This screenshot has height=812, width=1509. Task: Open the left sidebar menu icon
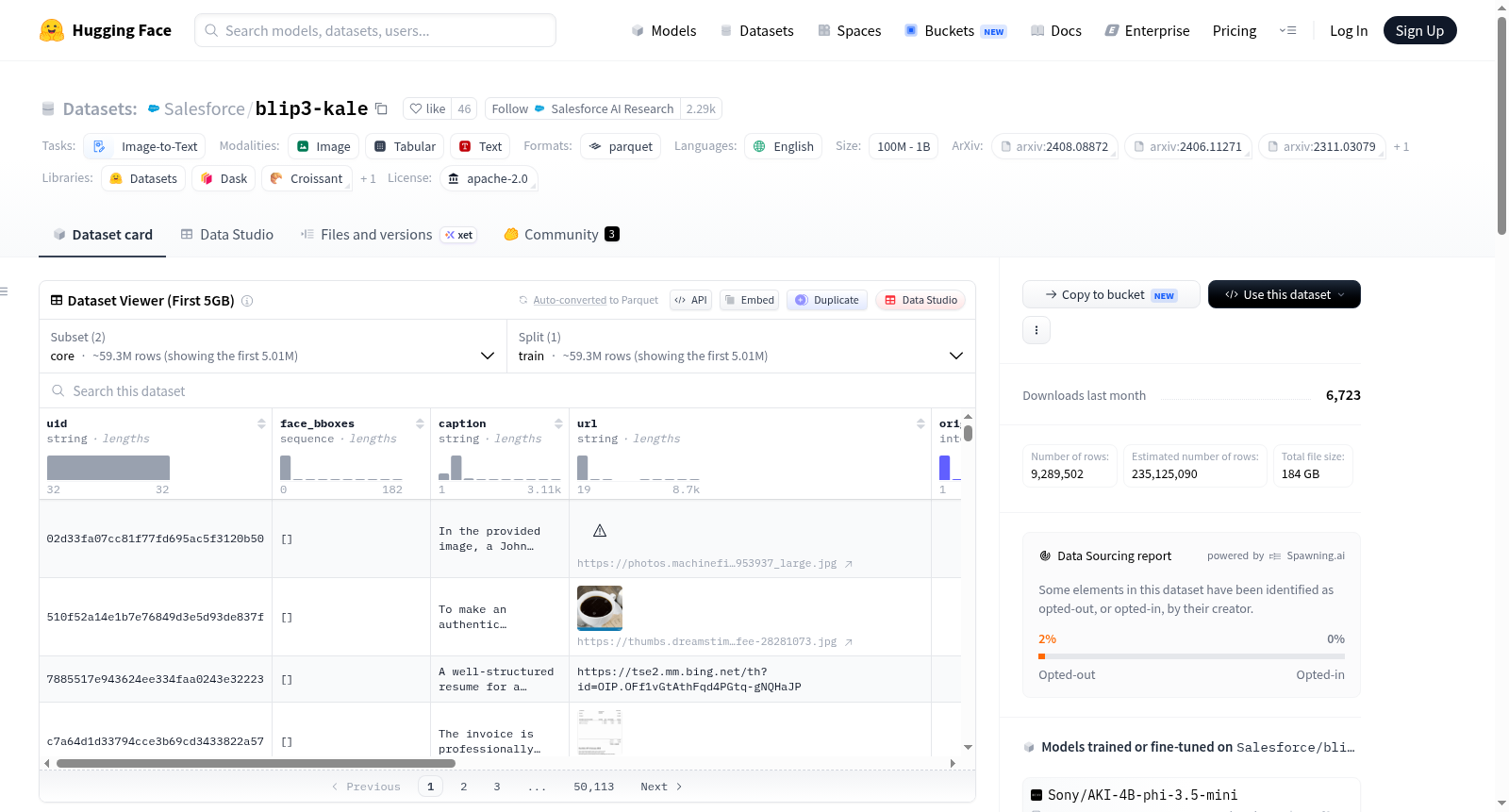[4, 291]
